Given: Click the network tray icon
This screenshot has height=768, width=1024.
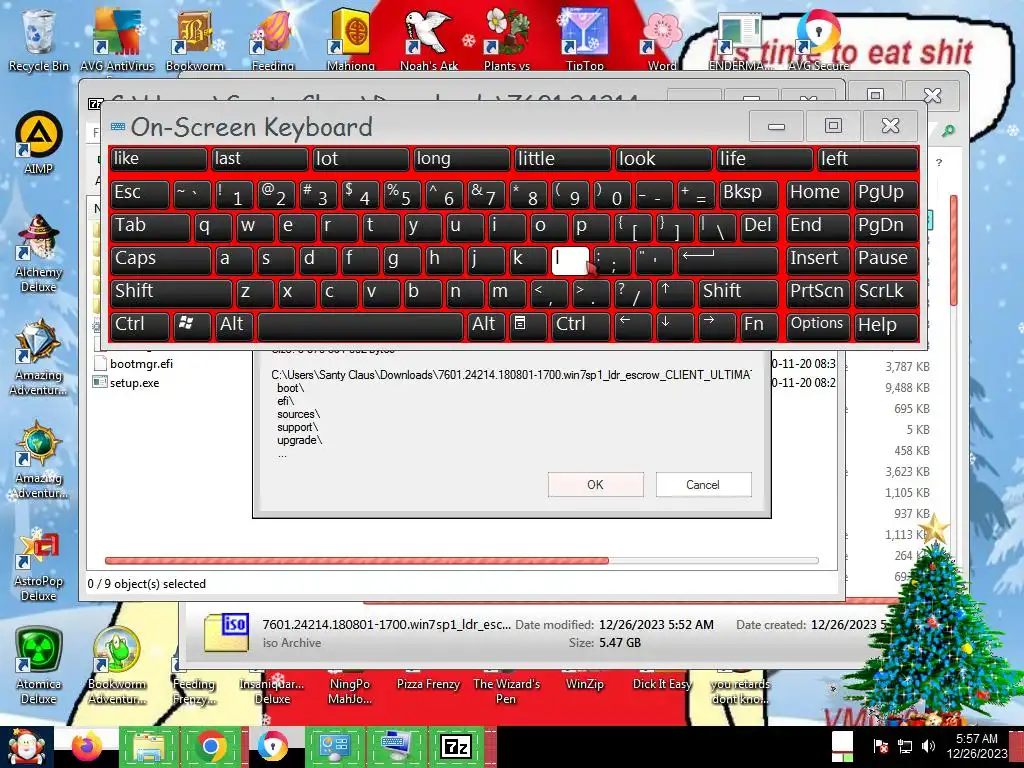Looking at the screenshot, I should [905, 746].
